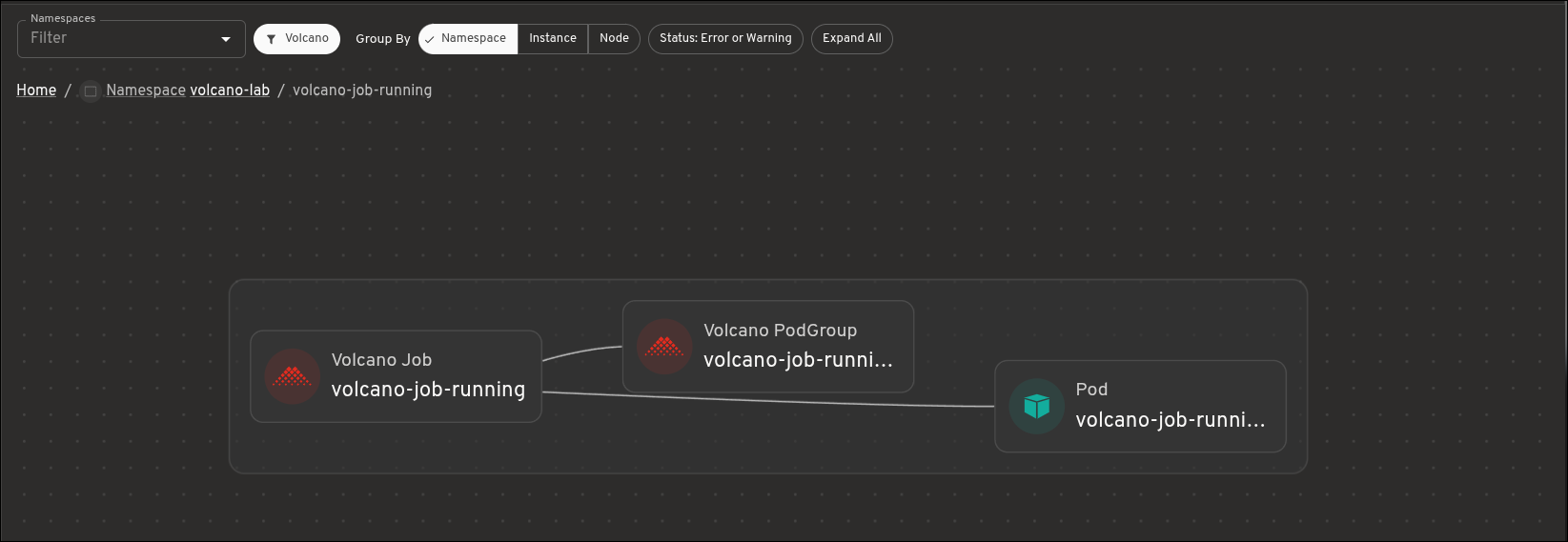Viewport: 1568px width, 542px height.
Task: Open Namespace volcano-lab breadcrumb link
Action: click(x=188, y=90)
